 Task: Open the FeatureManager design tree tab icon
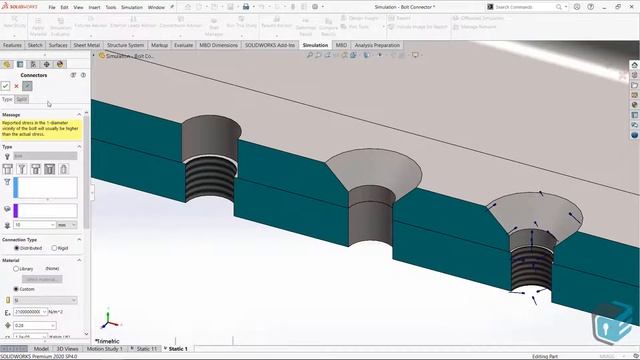[7, 64]
